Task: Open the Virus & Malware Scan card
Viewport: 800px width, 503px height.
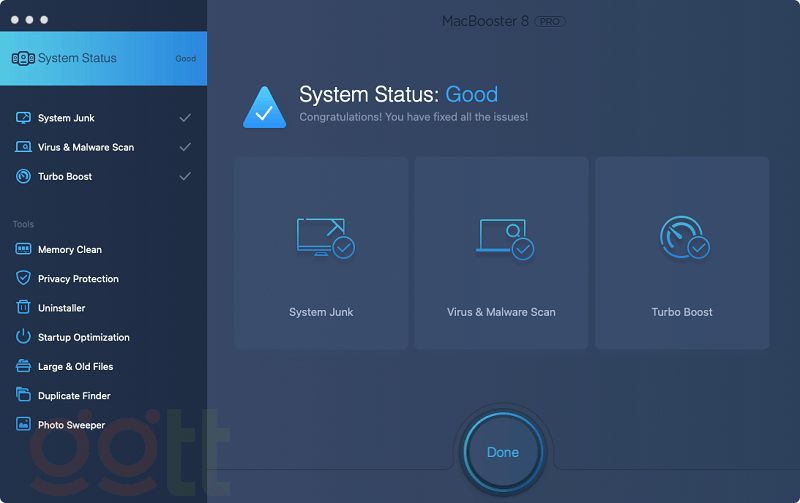Action: [x=501, y=253]
